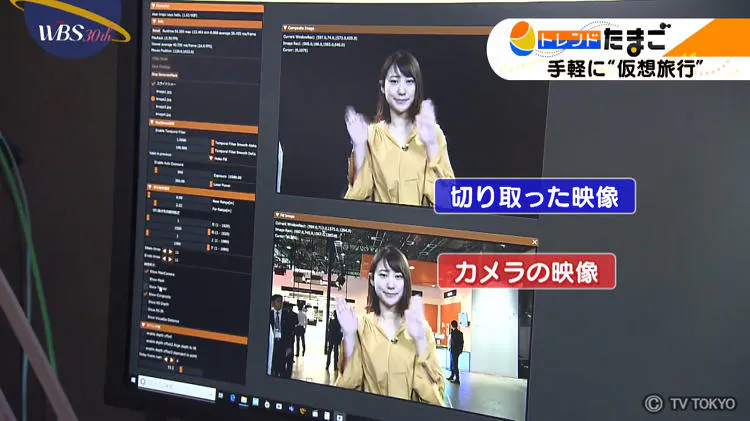This screenshot has height=421, width=750.
Task: Open Task View on the taskbar
Action: (x=221, y=396)
